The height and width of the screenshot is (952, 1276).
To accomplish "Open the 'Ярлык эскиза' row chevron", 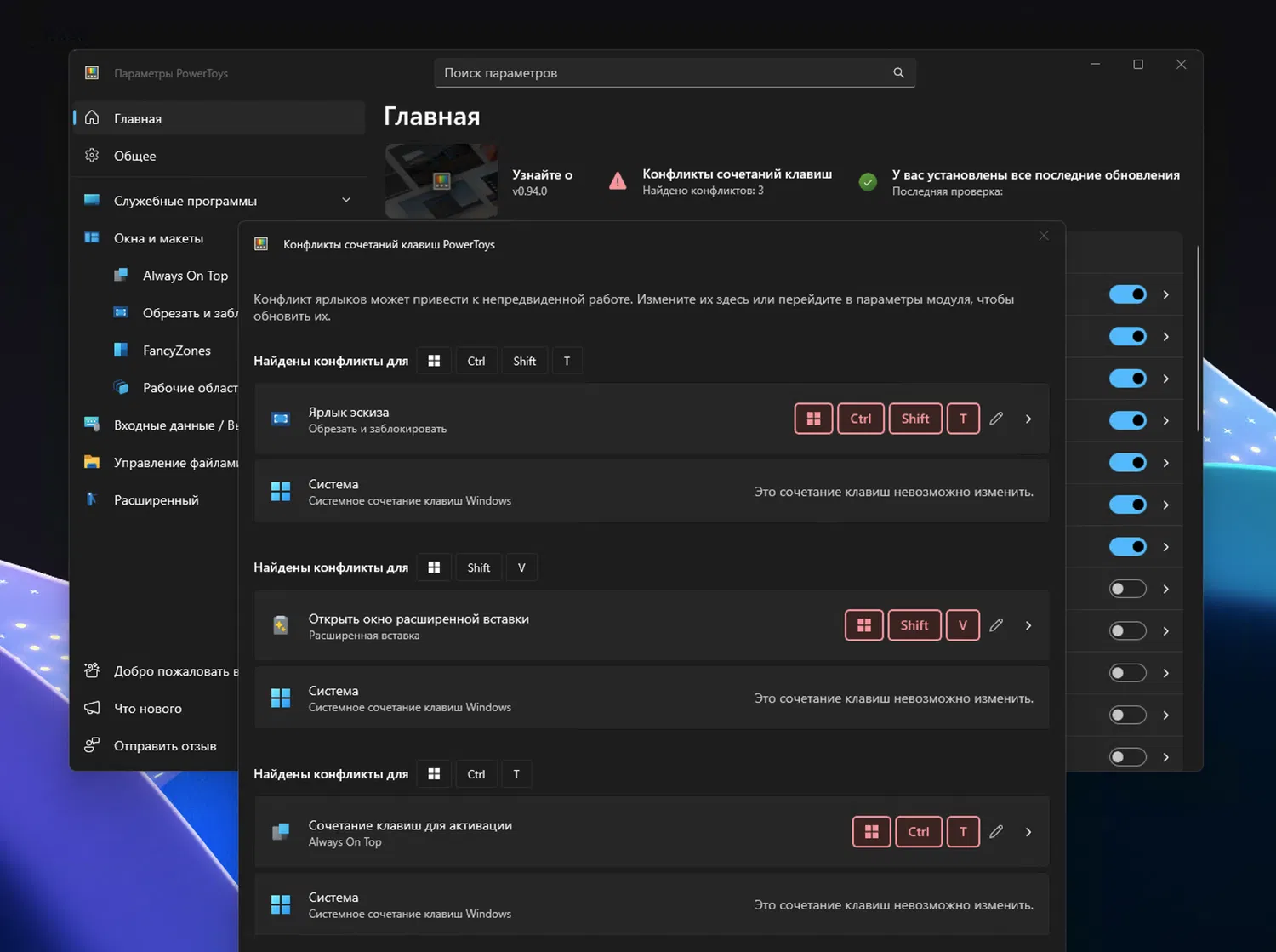I will point(1028,419).
